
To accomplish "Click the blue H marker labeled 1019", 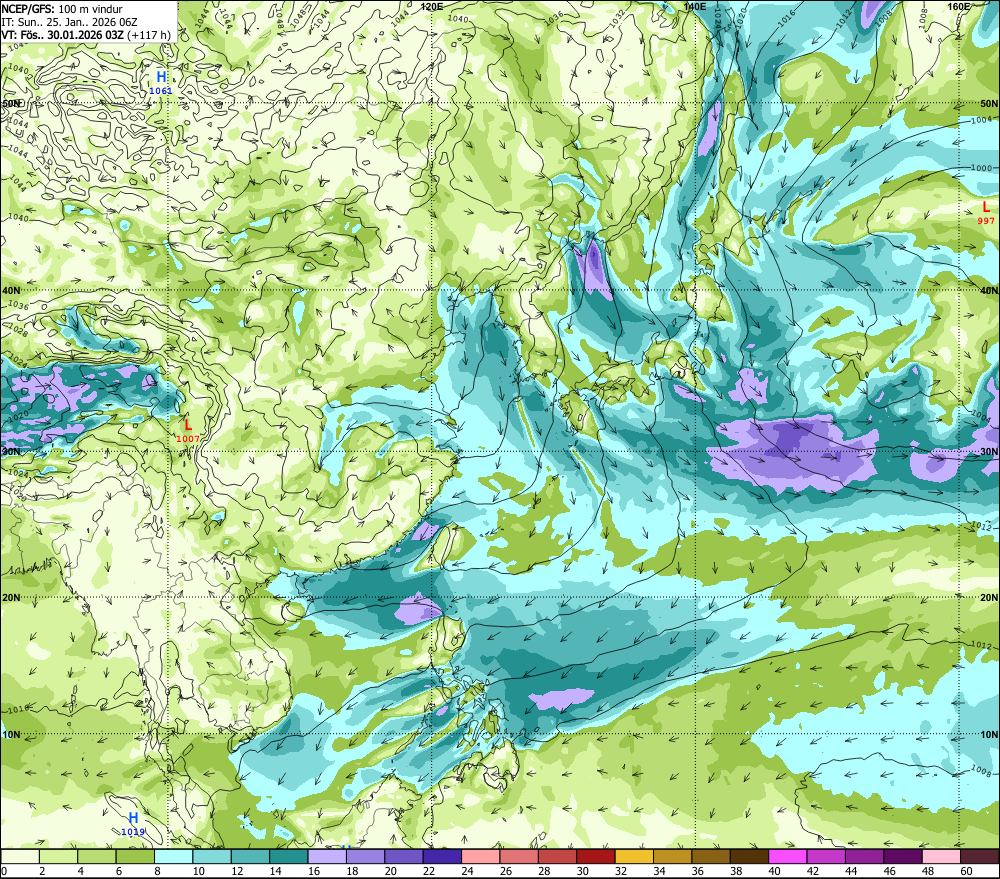I will (133, 824).
